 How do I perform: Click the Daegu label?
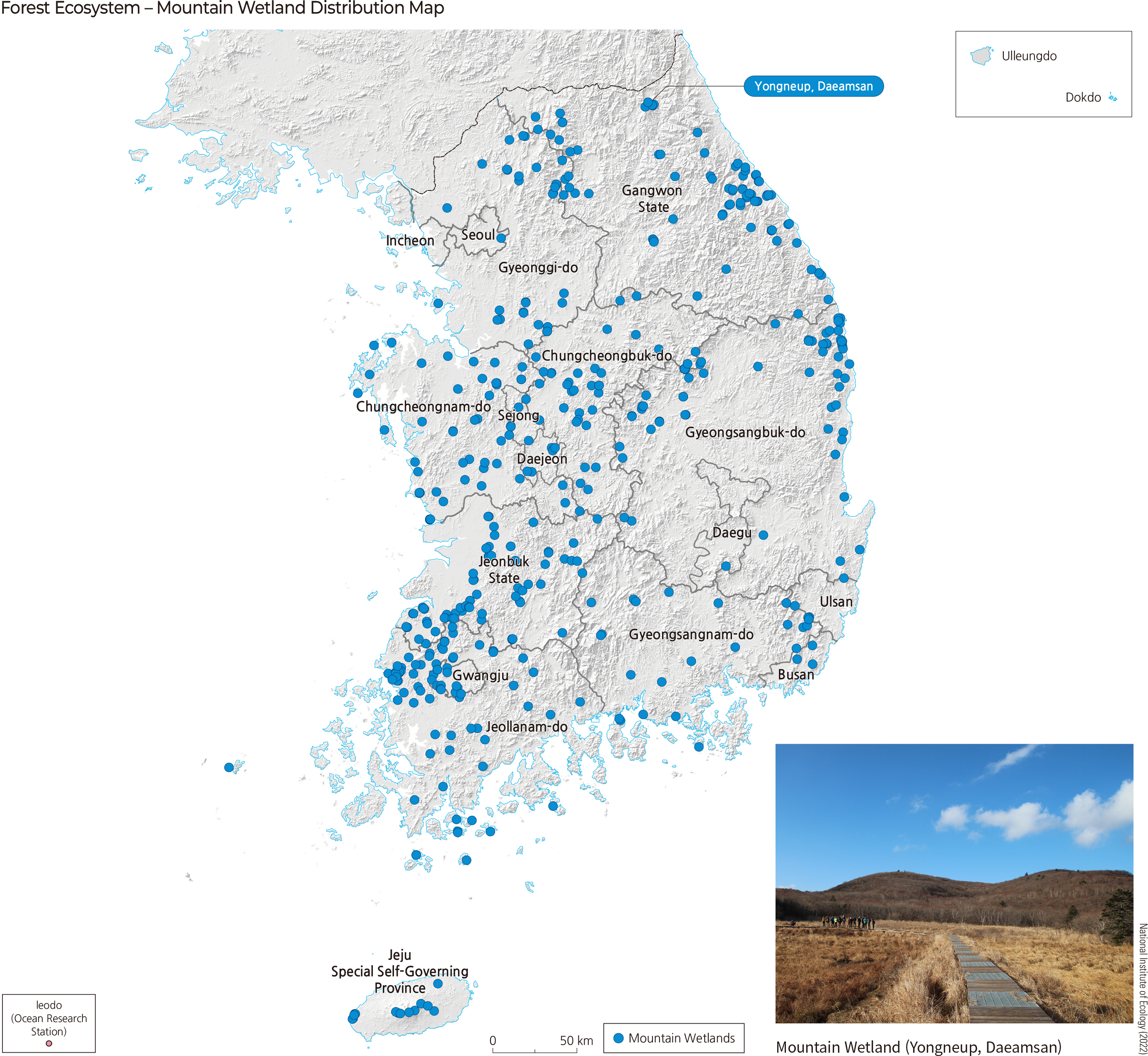pos(732,533)
